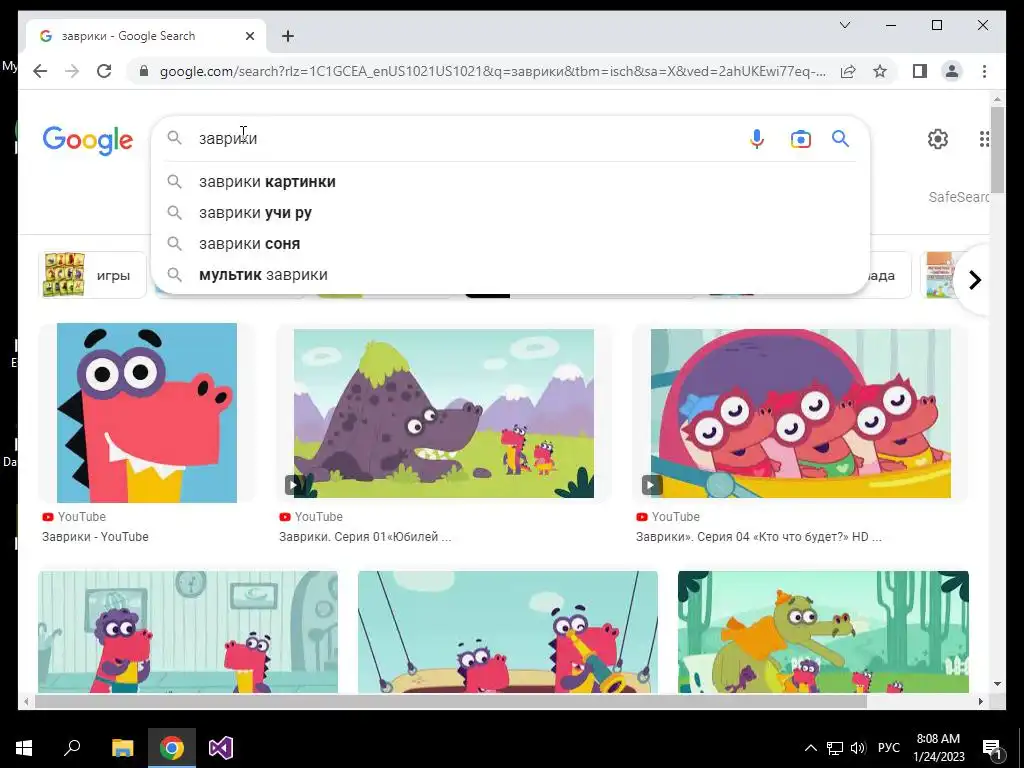This screenshot has width=1024, height=768.
Task: Show hidden system tray icons
Action: (810, 748)
